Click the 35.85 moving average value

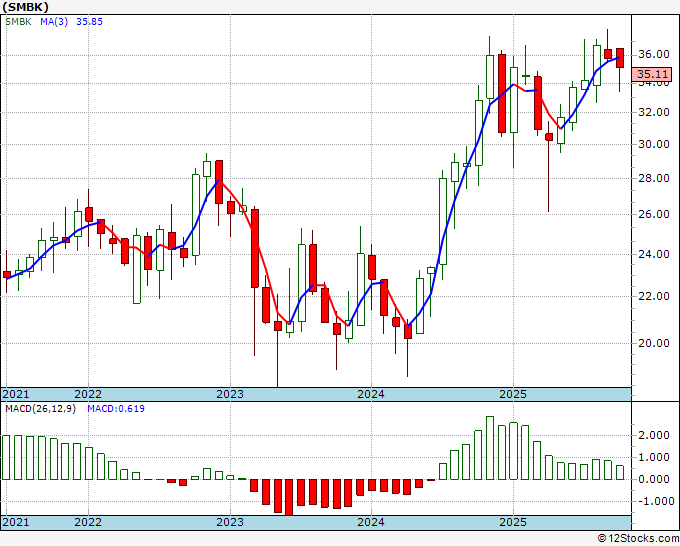[89, 22]
